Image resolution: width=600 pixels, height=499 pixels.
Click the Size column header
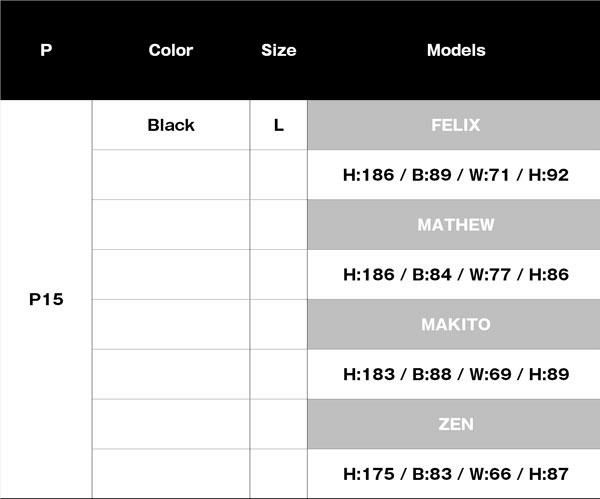click(x=278, y=50)
